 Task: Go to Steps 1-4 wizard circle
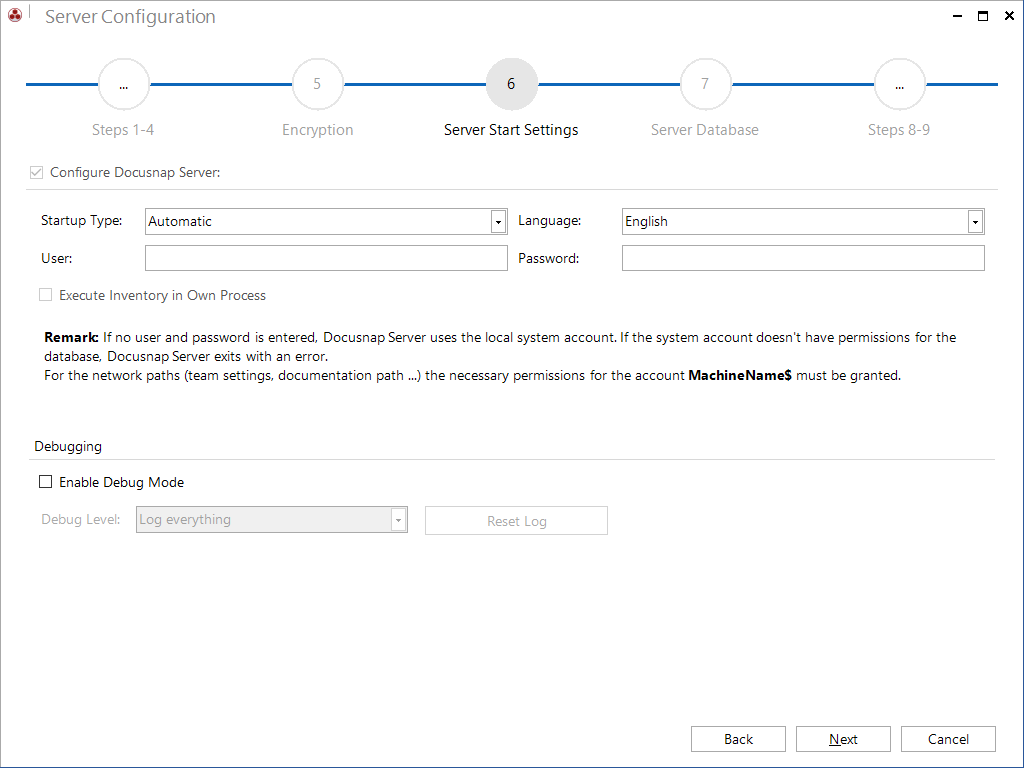coord(123,84)
